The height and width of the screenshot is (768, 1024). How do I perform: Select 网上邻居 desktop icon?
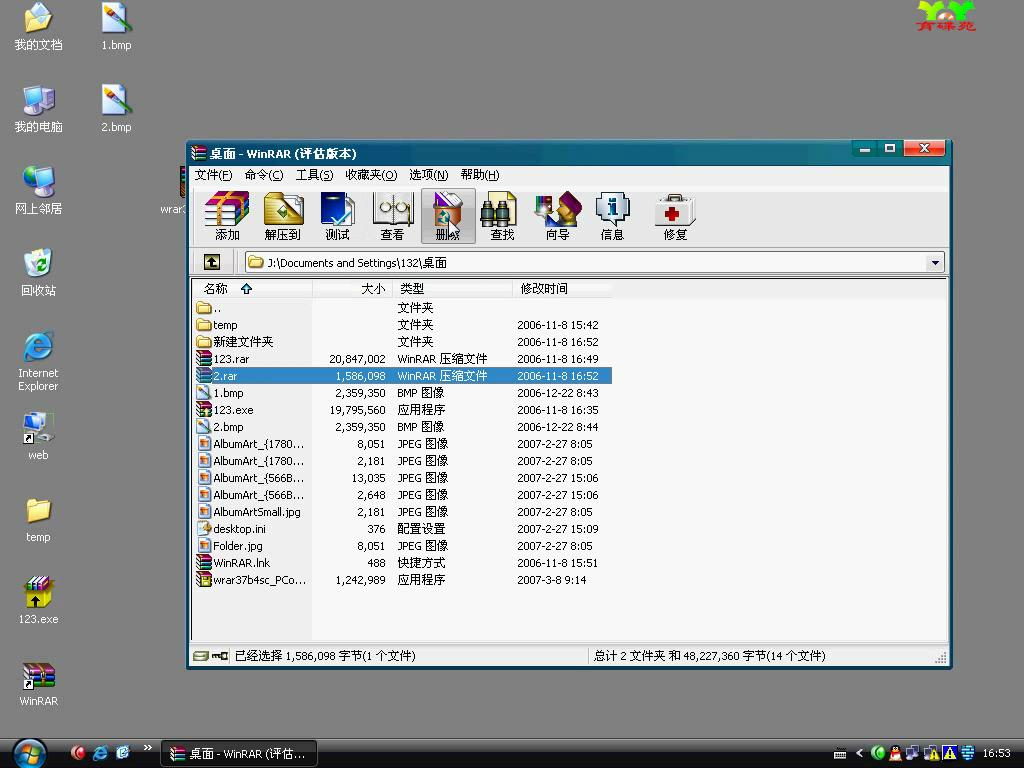(39, 191)
